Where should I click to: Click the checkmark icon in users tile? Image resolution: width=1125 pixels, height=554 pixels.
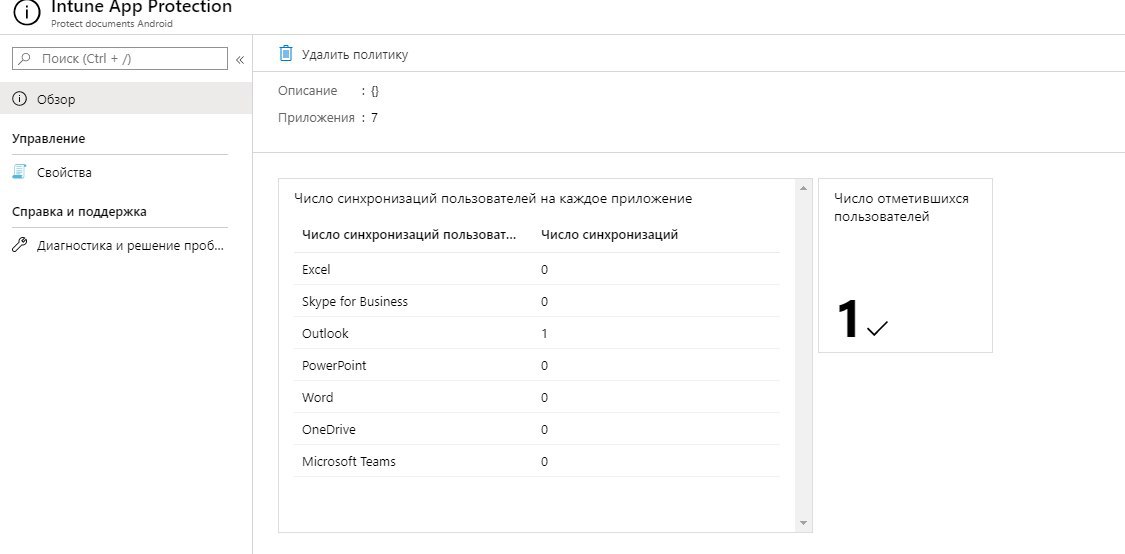[877, 328]
